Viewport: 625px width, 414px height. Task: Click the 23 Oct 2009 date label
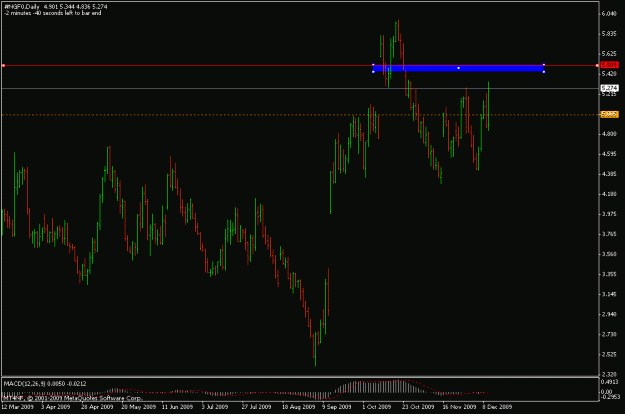pyautogui.click(x=418, y=407)
